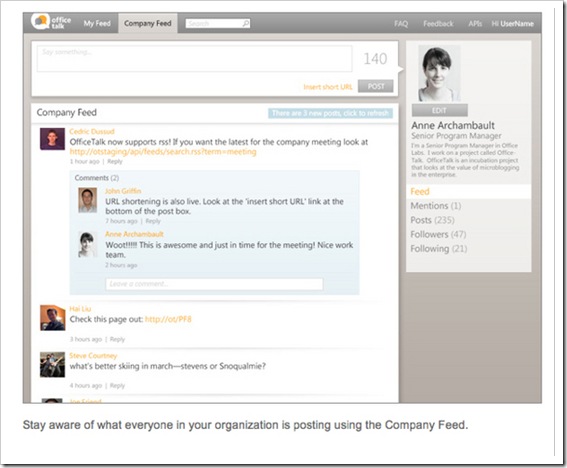Open Followers (47) in the sidebar
This screenshot has width=567, height=468.
438,234
